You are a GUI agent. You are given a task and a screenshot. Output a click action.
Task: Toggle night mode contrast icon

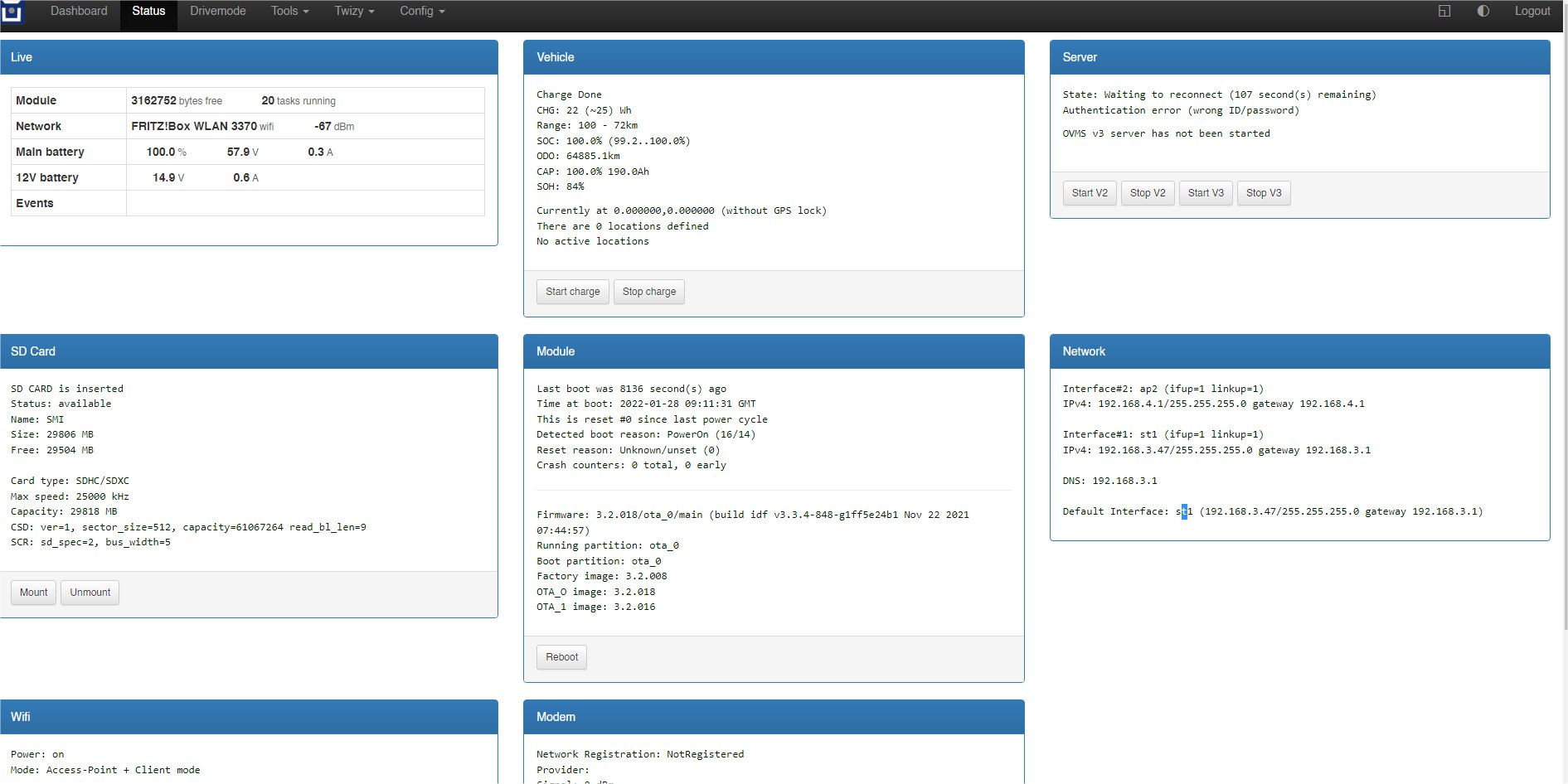point(1483,12)
